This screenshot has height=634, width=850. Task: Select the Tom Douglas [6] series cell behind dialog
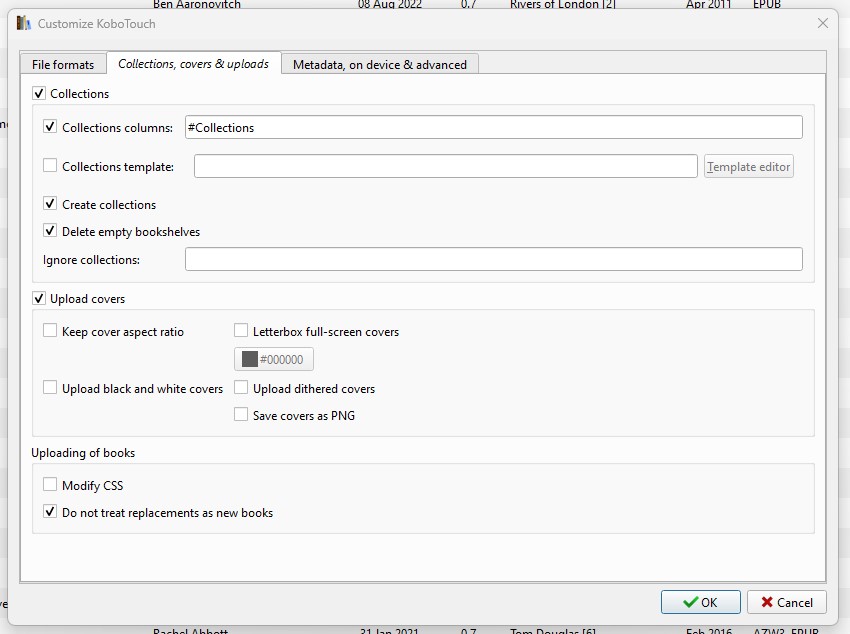(552, 630)
